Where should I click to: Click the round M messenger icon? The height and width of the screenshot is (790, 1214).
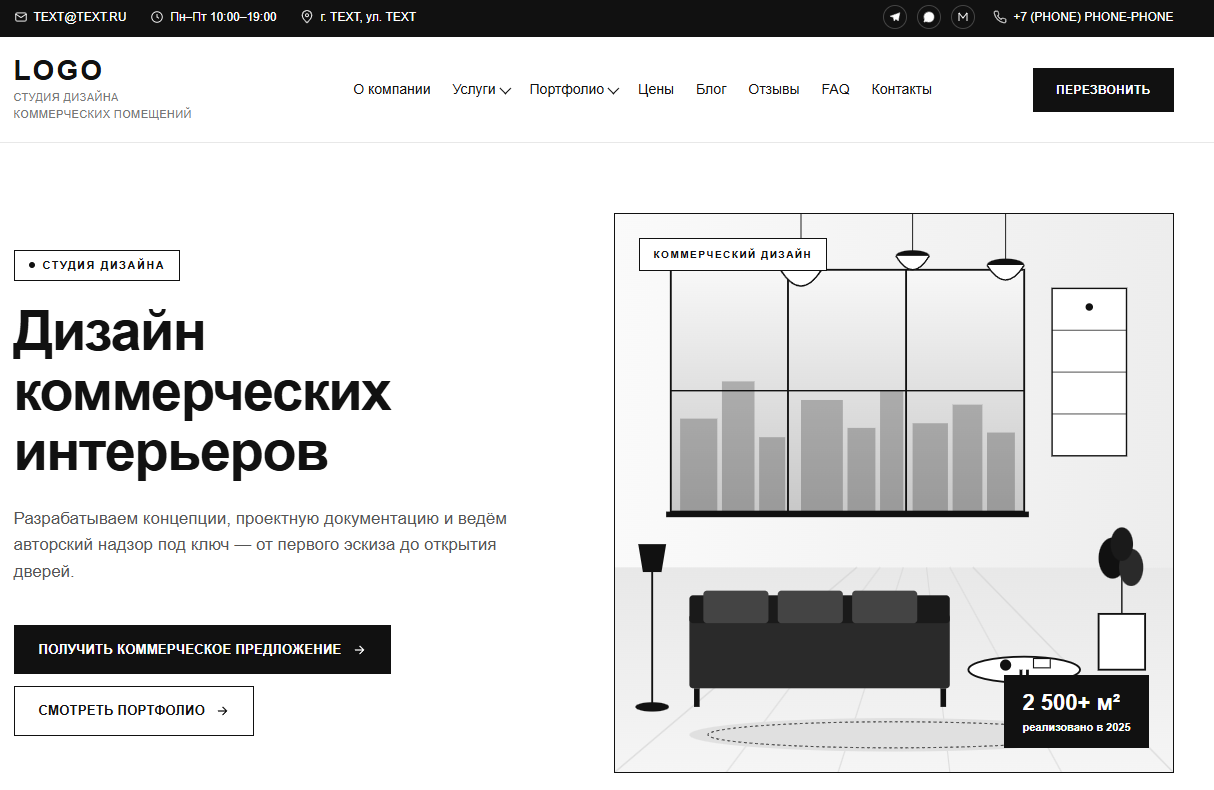pyautogui.click(x=963, y=17)
